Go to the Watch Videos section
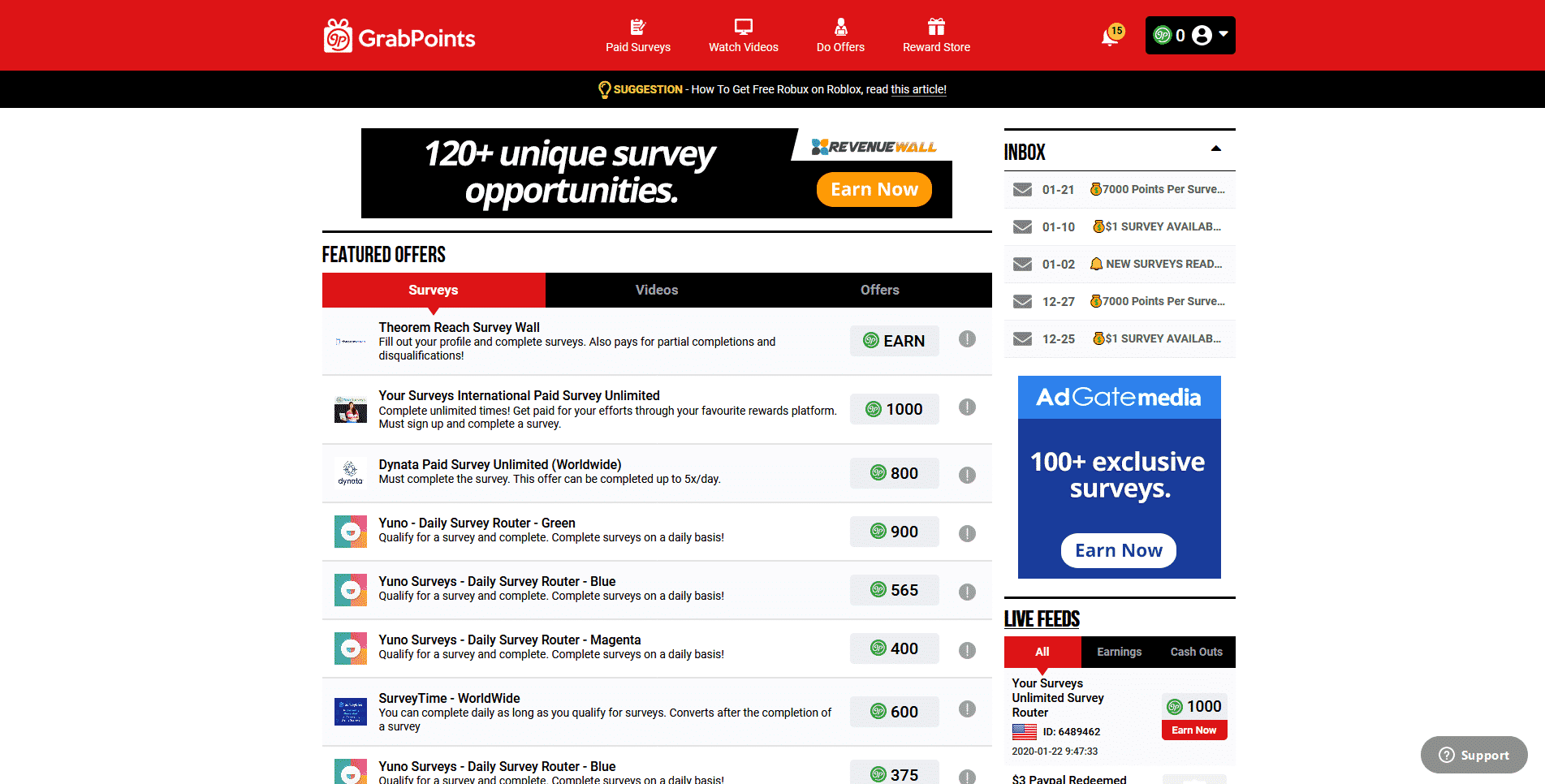Screen dimensions: 1545x784 [743, 36]
